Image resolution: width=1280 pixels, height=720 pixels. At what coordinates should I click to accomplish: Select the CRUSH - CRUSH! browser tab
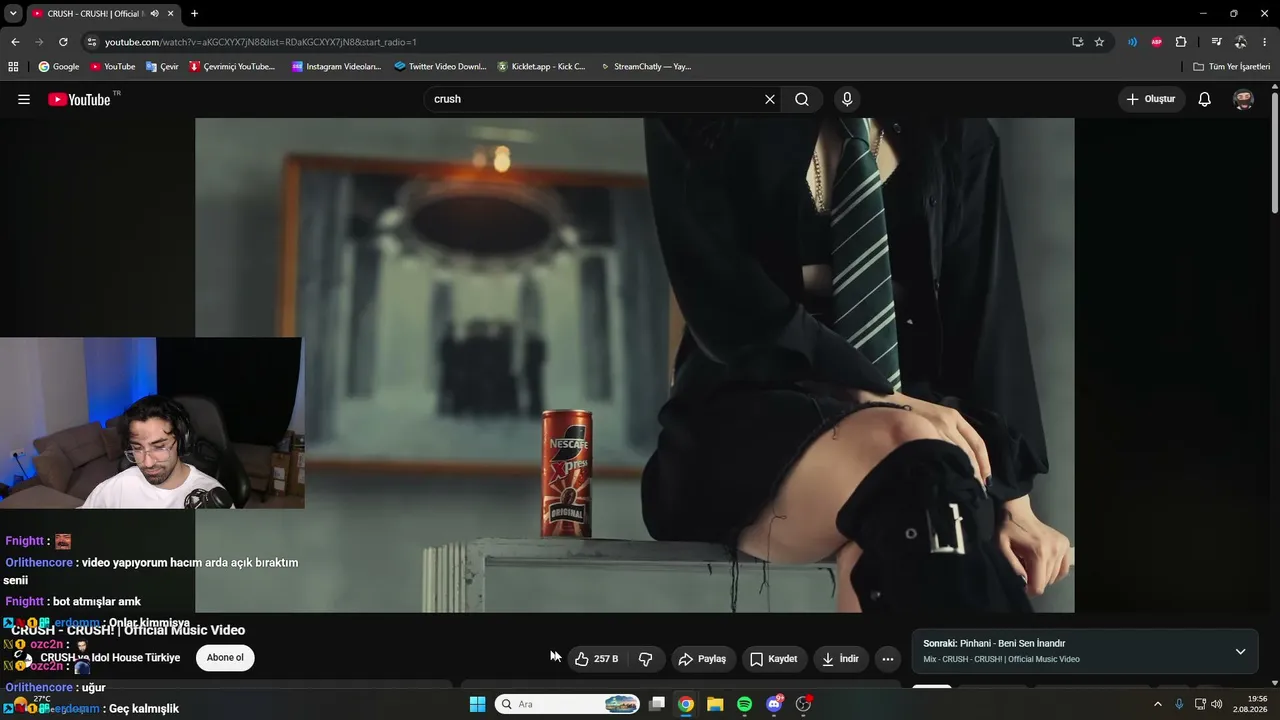coord(103,13)
